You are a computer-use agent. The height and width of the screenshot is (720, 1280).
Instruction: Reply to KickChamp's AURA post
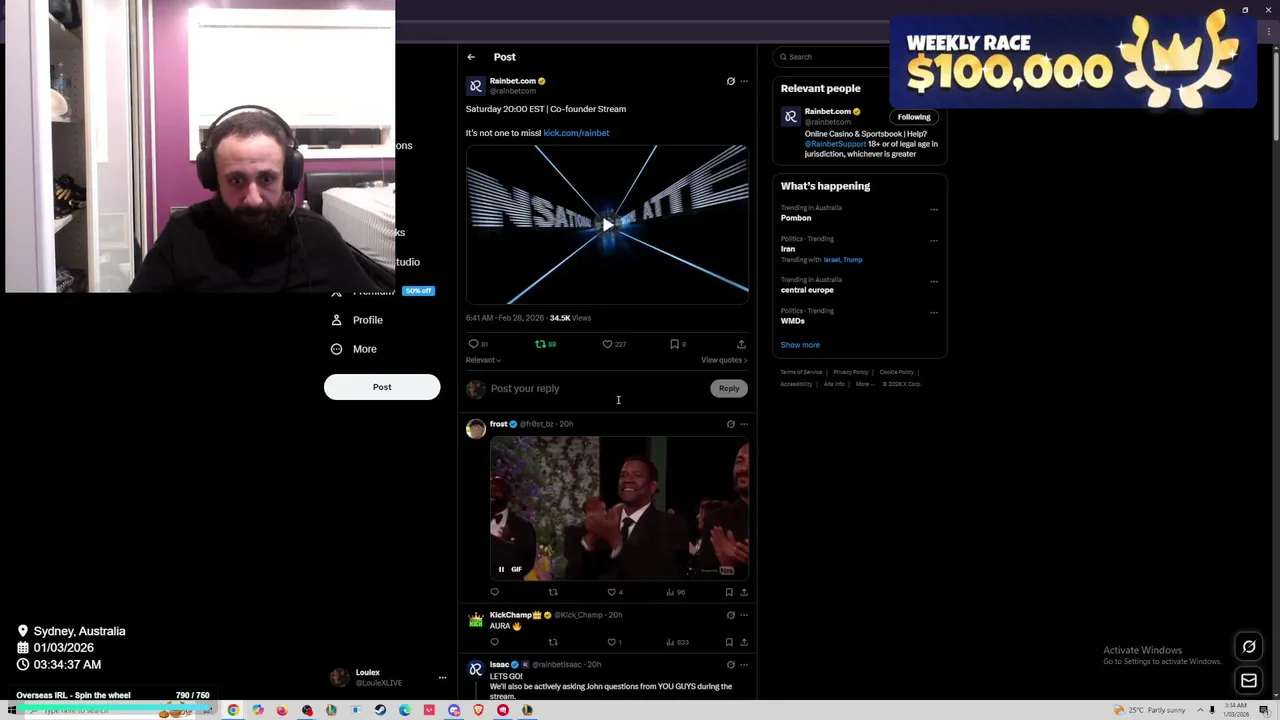[x=494, y=642]
